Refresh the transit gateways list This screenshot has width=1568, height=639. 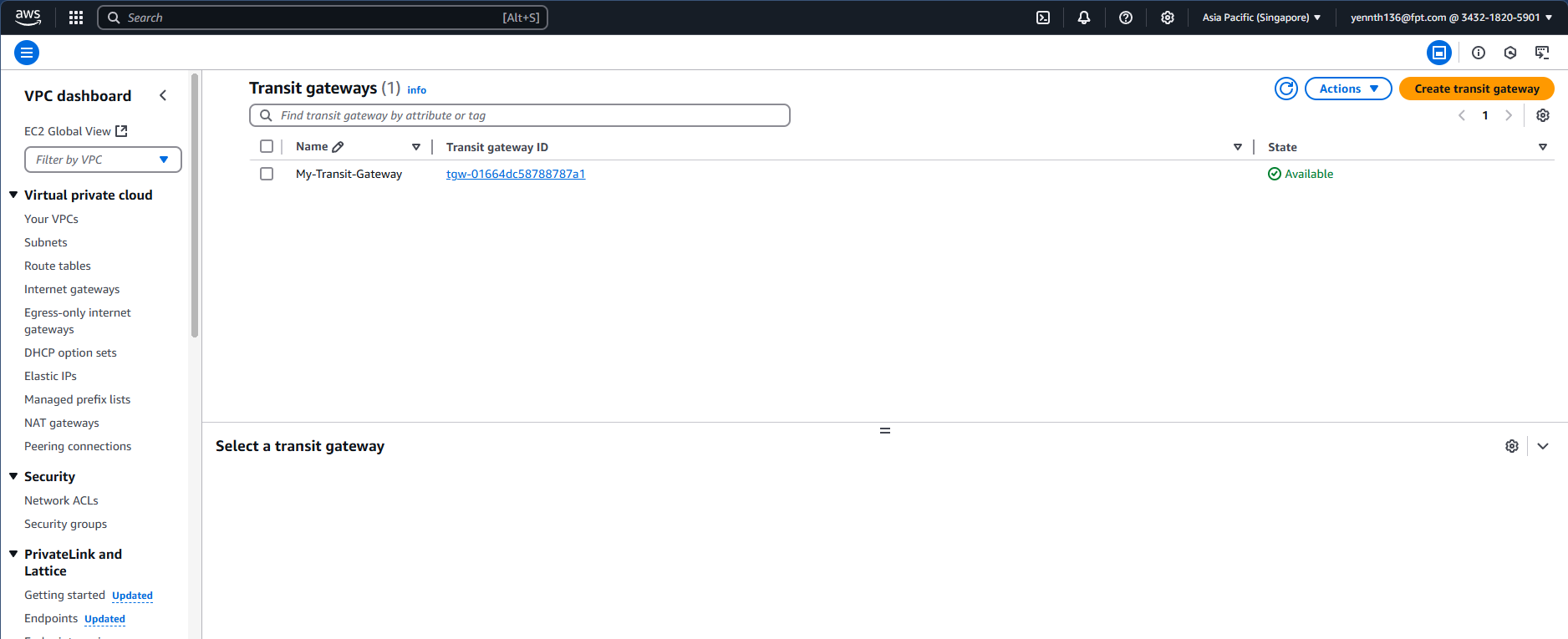pyautogui.click(x=1285, y=89)
